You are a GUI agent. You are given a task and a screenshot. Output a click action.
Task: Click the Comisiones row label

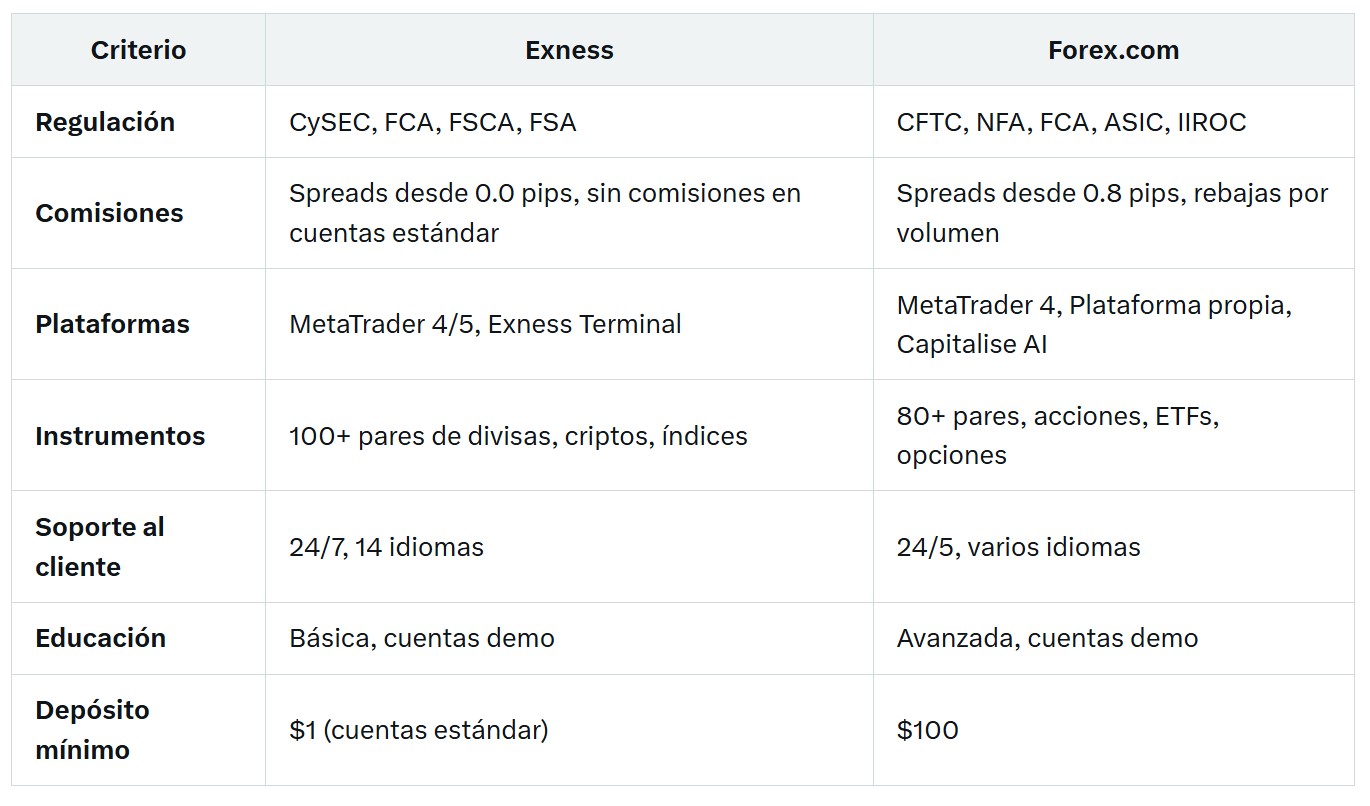pos(109,213)
